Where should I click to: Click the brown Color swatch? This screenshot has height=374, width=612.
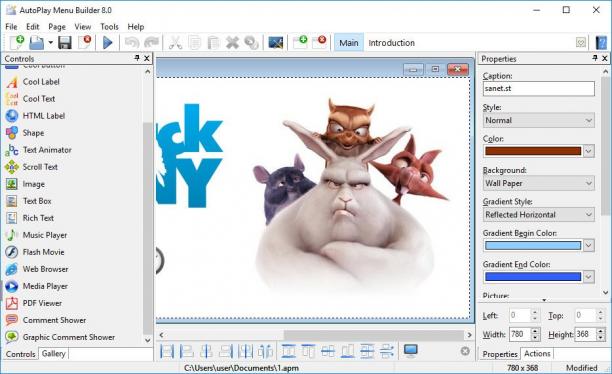click(533, 151)
